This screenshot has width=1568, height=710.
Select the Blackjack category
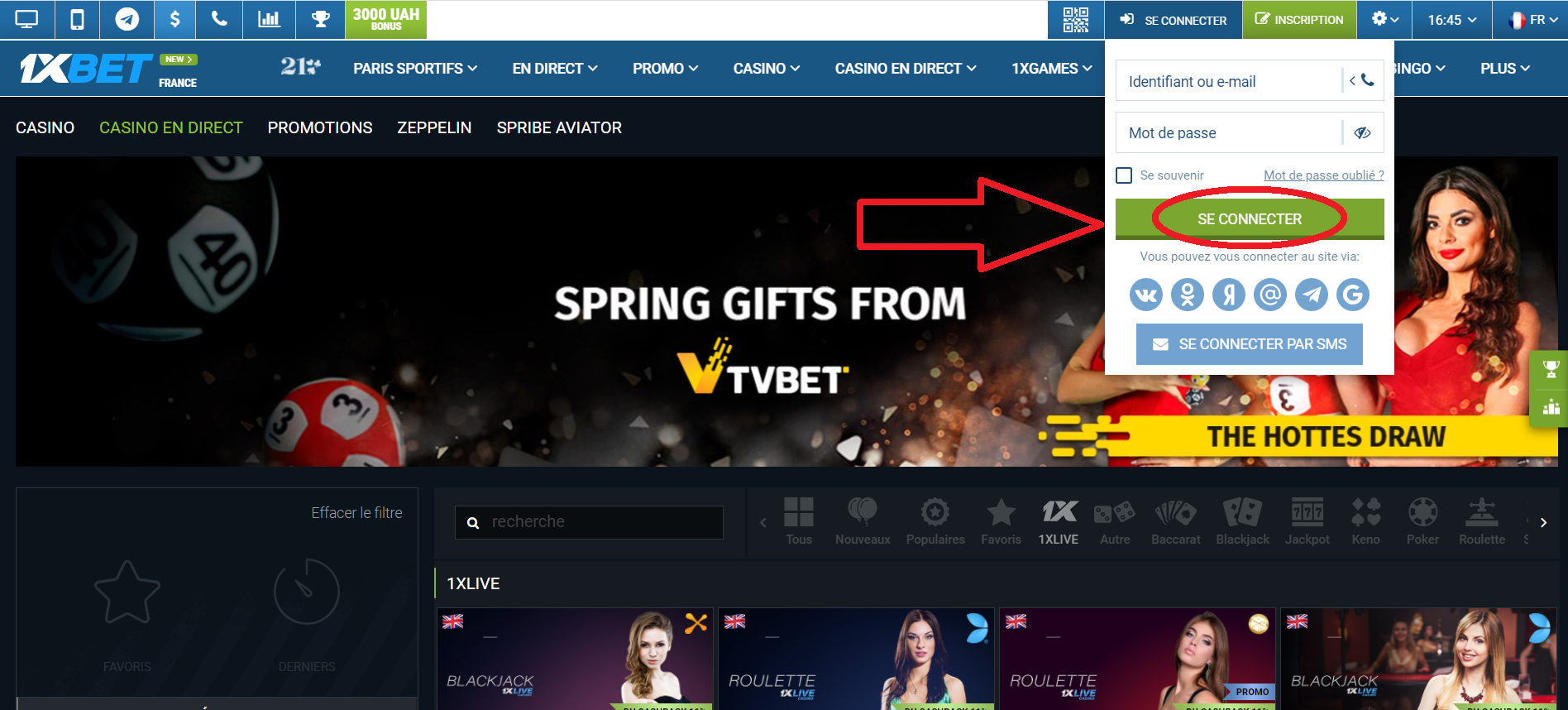point(1242,521)
